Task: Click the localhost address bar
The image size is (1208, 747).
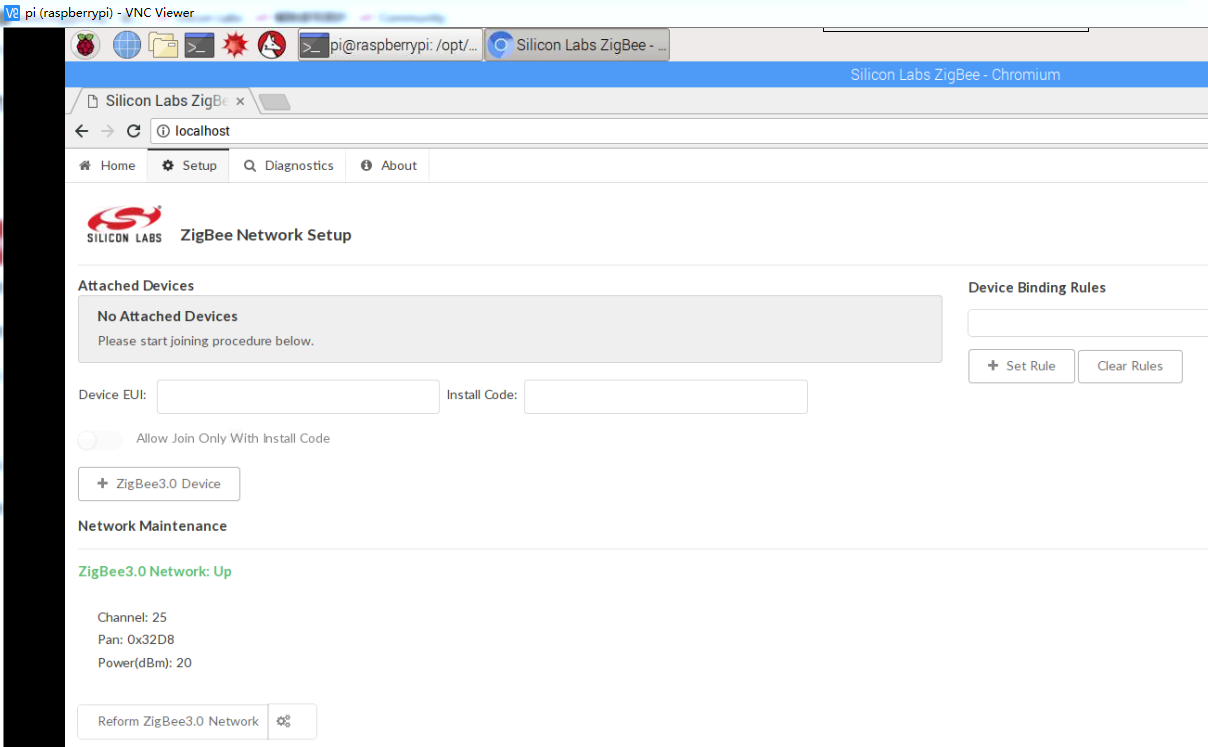Action: [x=680, y=131]
